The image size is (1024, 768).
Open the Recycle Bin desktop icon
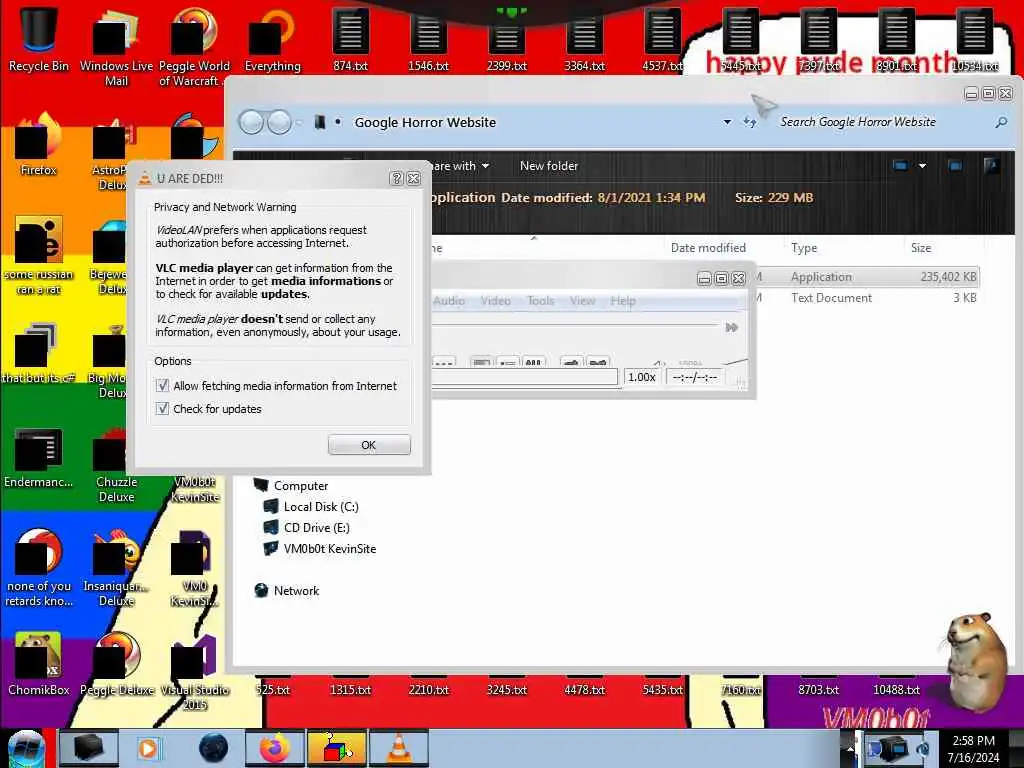[39, 39]
